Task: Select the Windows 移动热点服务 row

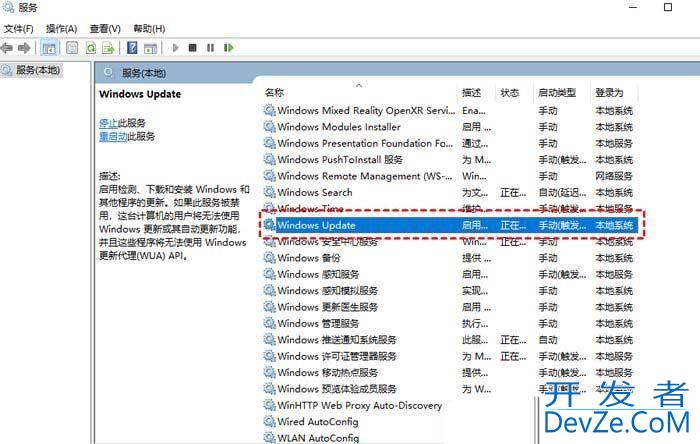Action: tap(448, 372)
